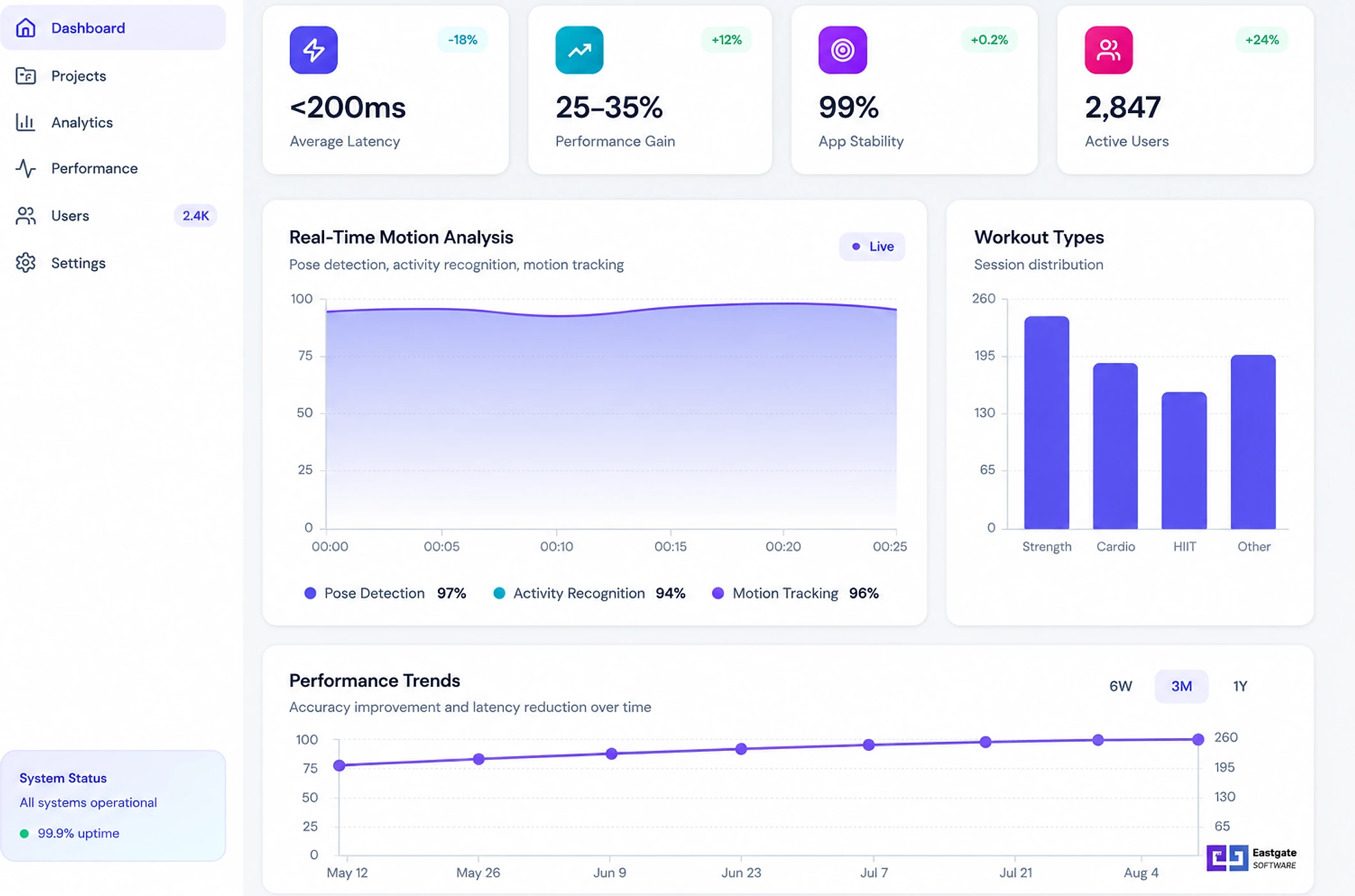This screenshot has height=896, width=1355.
Task: Click the Cardio bar in Workout Types
Action: (x=1115, y=446)
